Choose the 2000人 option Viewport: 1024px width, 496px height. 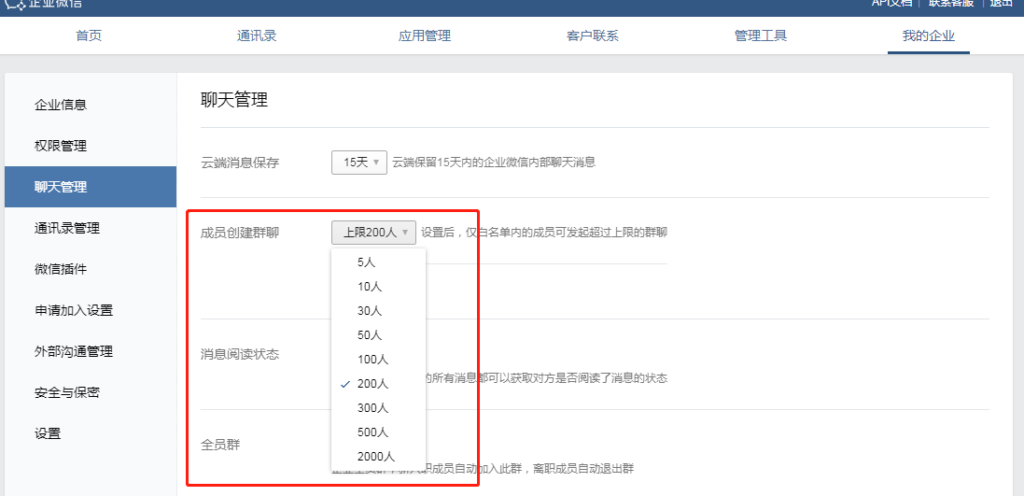pyautogui.click(x=375, y=456)
